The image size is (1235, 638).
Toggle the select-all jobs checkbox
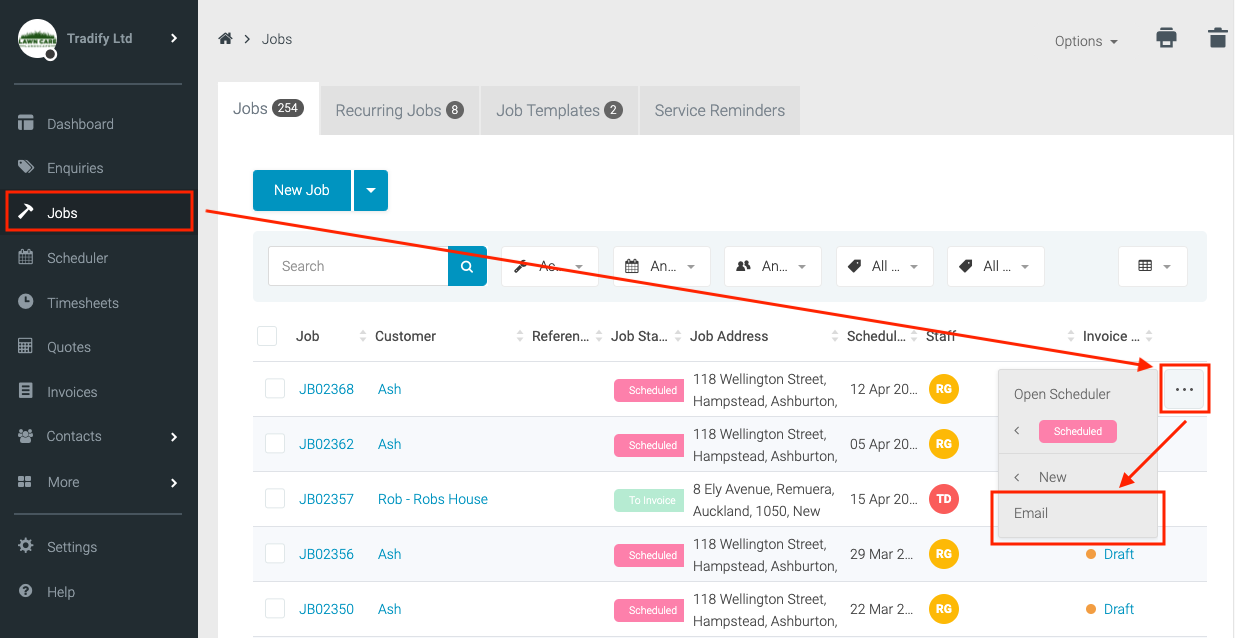(x=267, y=336)
